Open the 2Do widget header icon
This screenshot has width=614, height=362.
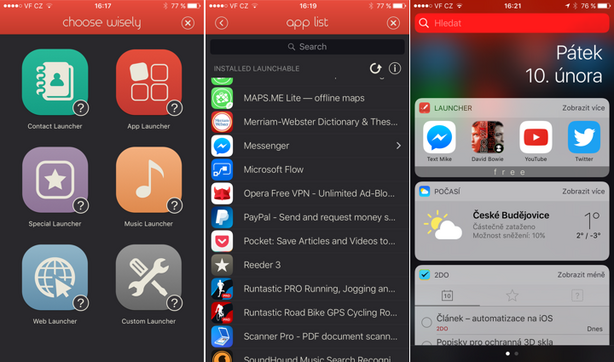[424, 275]
